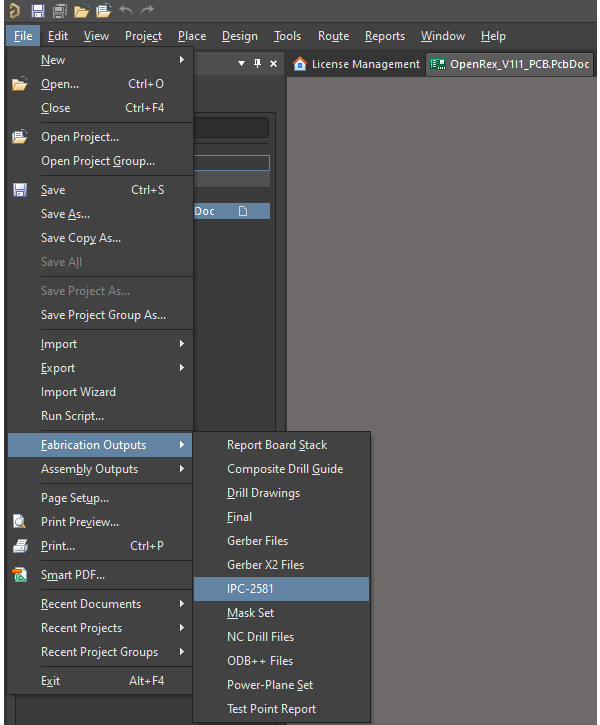Open the Place menu
This screenshot has height=725, width=600.
192,36
